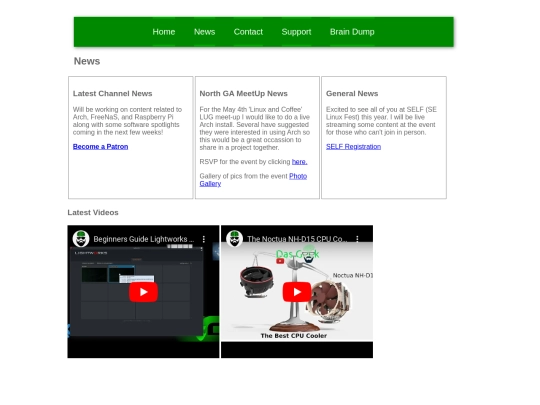
Task: Click the News page title
Action: pyautogui.click(x=87, y=61)
